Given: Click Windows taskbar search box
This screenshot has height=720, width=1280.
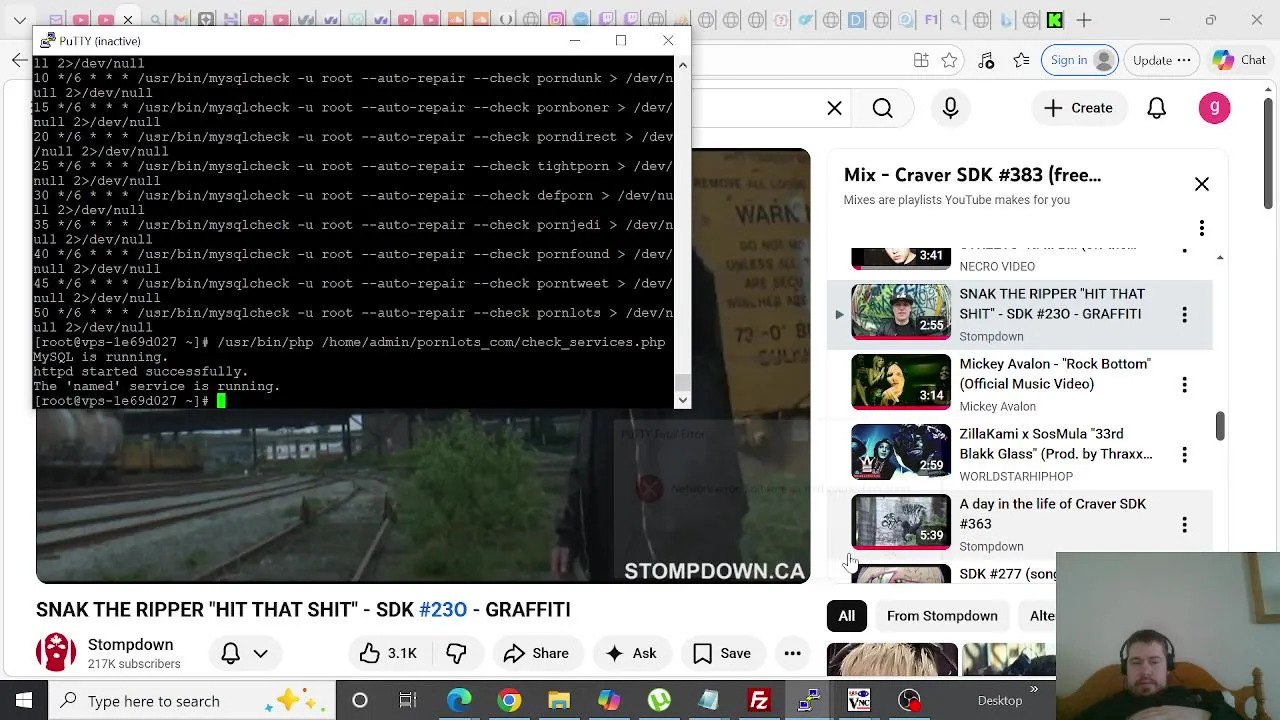Looking at the screenshot, I should point(192,701).
